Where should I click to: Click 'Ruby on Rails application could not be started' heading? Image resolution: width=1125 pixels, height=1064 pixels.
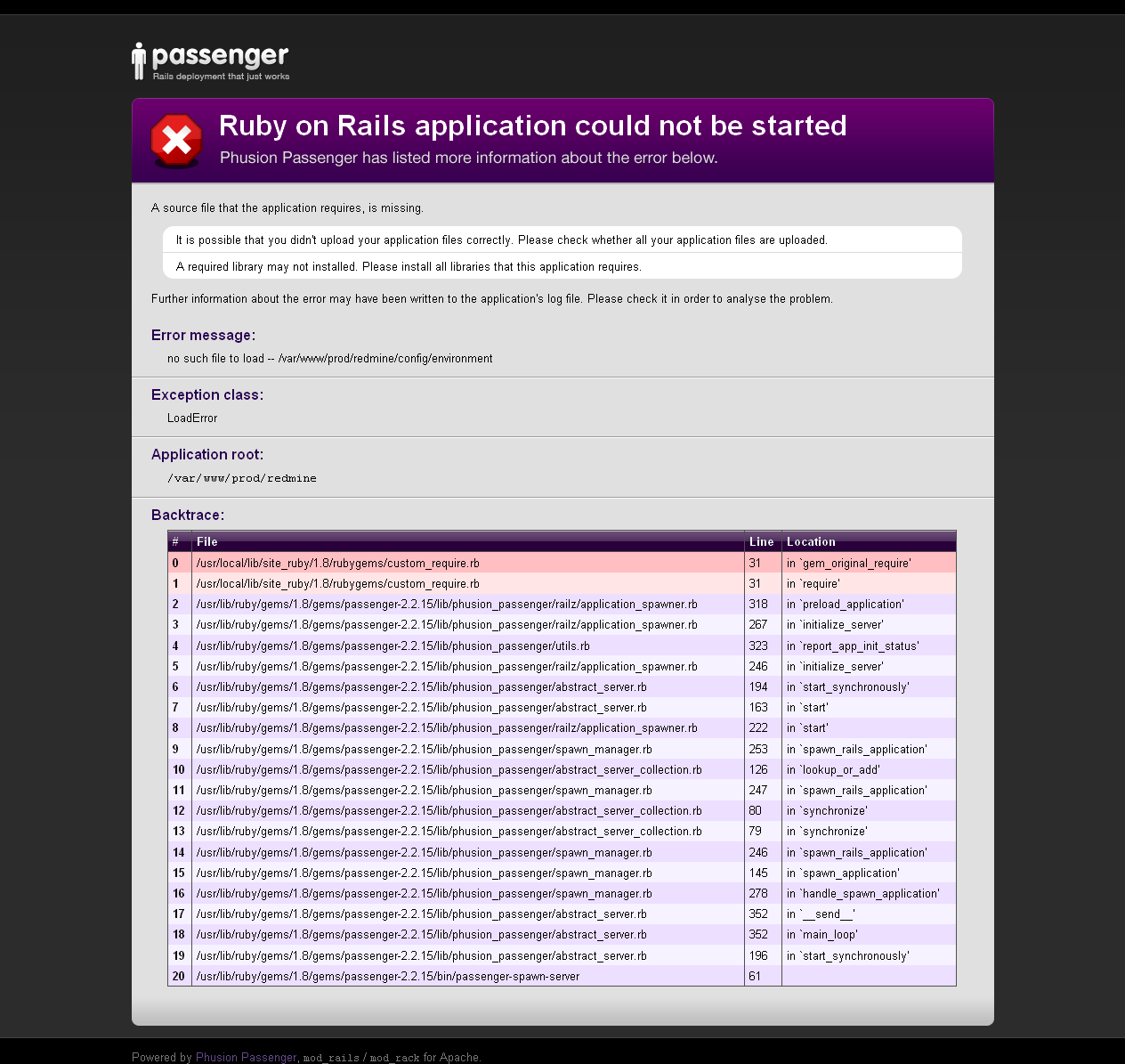click(x=532, y=126)
